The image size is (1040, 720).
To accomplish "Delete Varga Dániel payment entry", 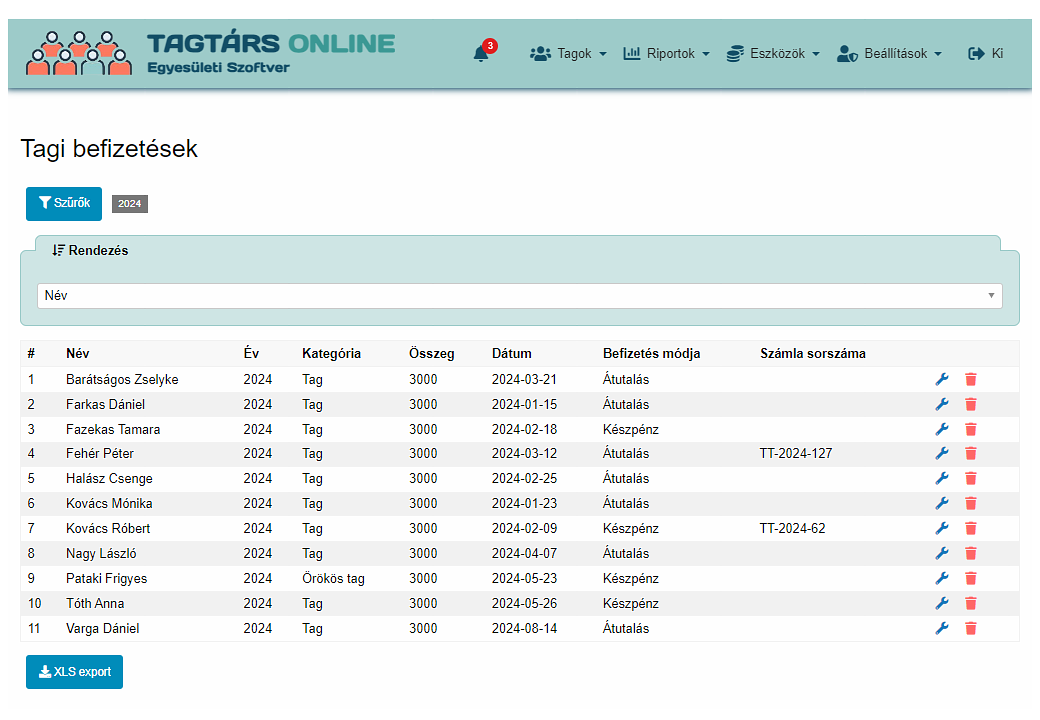I will (x=971, y=629).
